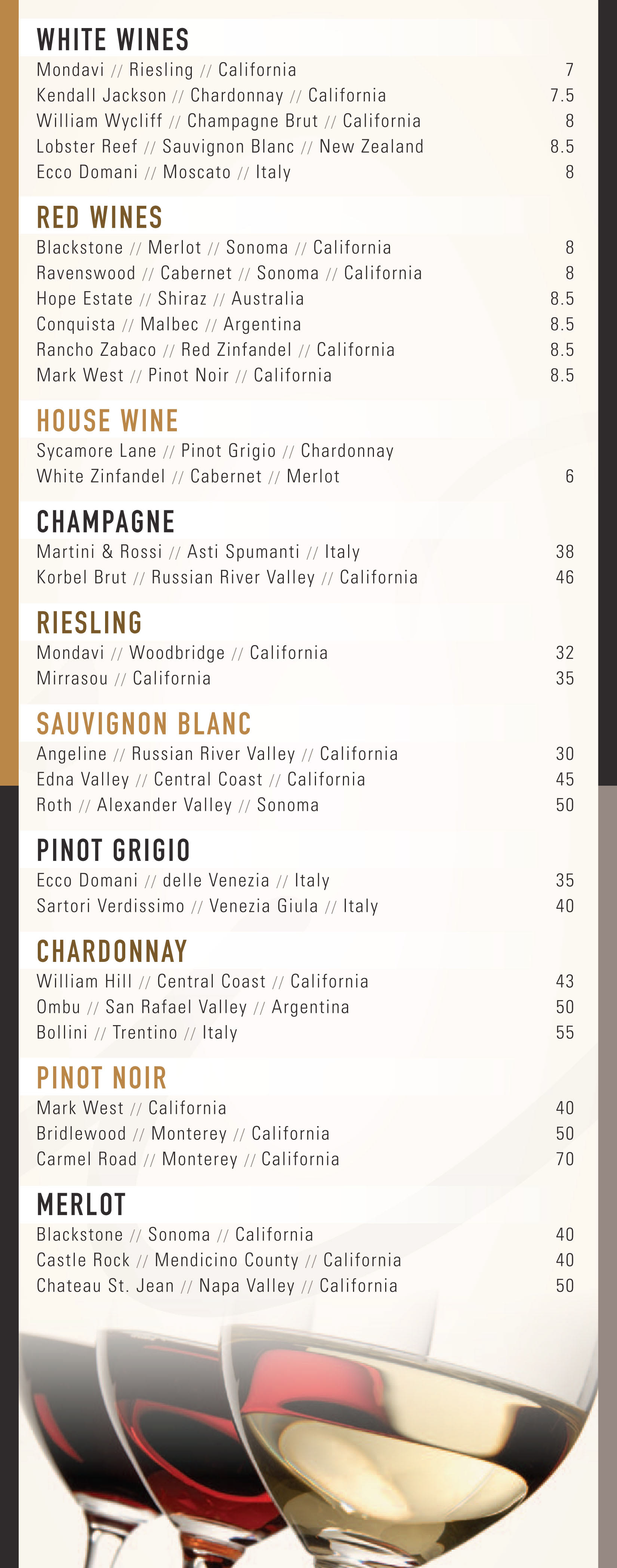Click the Champagne section heading
Viewport: 617px width, 1568px height.
click(x=106, y=522)
